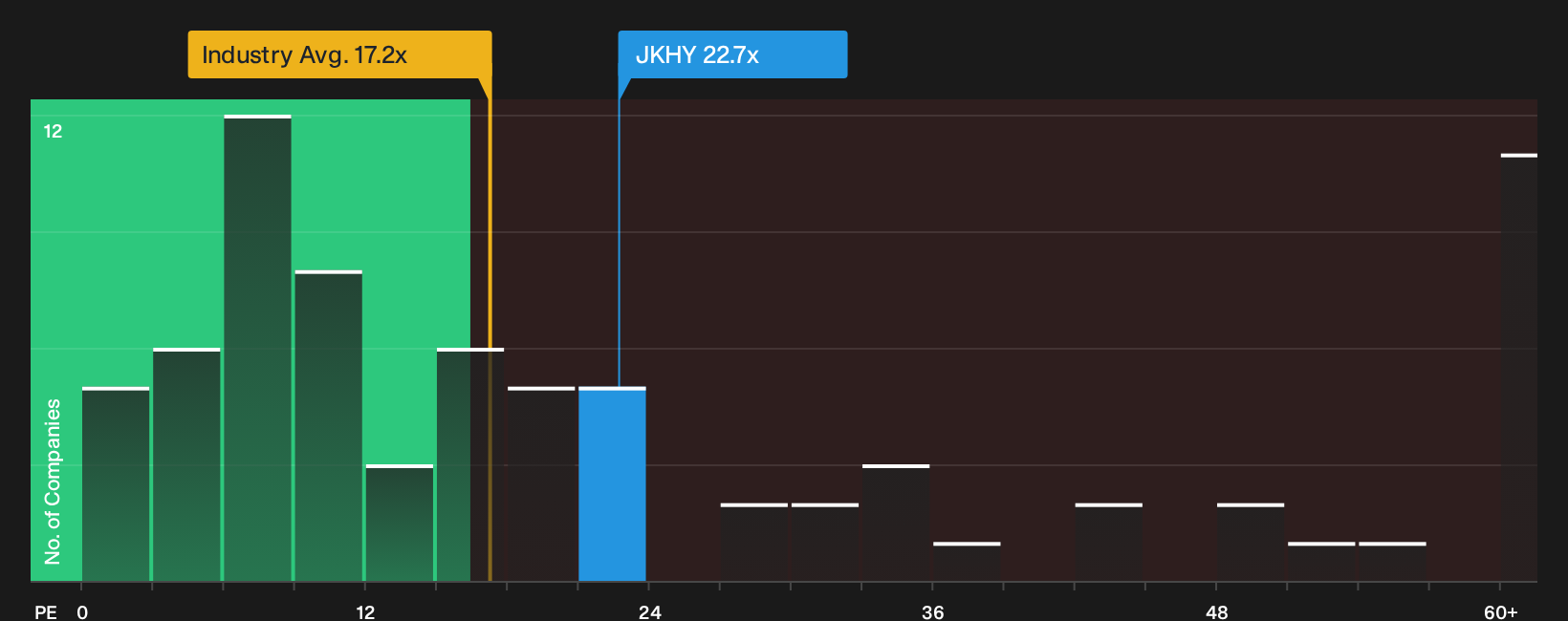Click the JKHY 22.7x label
The image size is (1568, 621).
[x=732, y=54]
